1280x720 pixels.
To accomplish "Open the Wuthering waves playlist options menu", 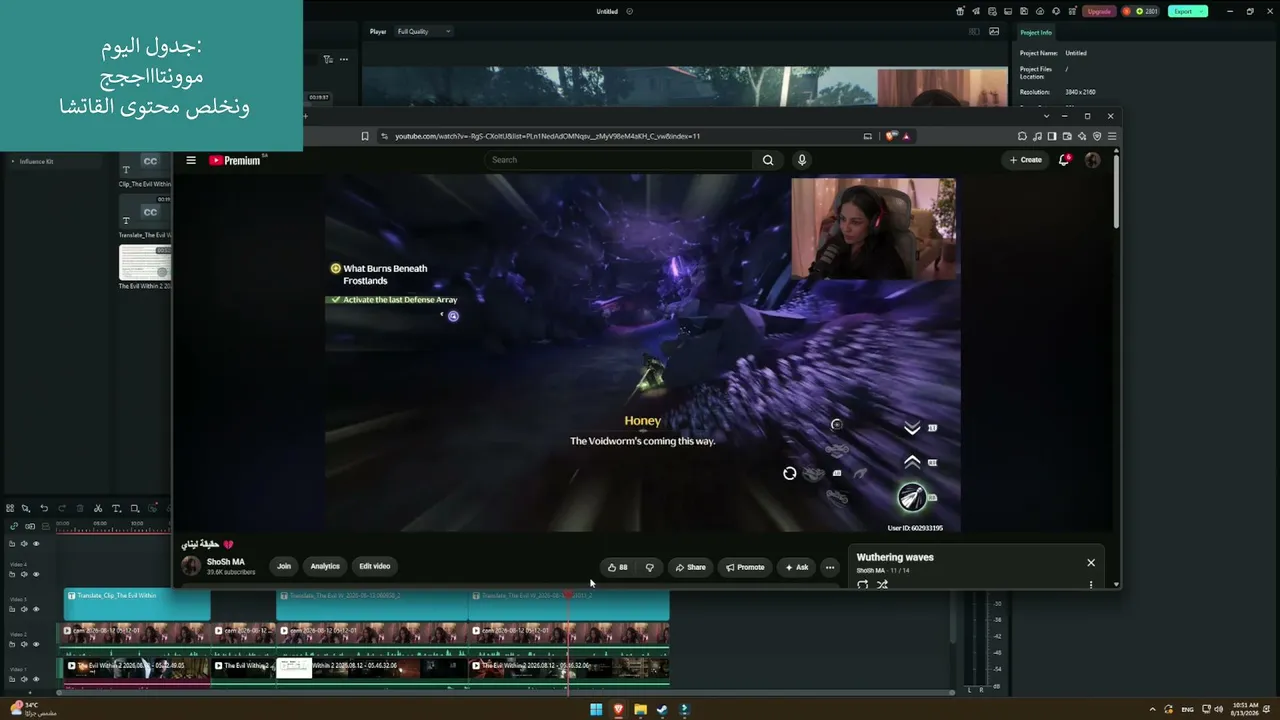I will tap(1091, 584).
